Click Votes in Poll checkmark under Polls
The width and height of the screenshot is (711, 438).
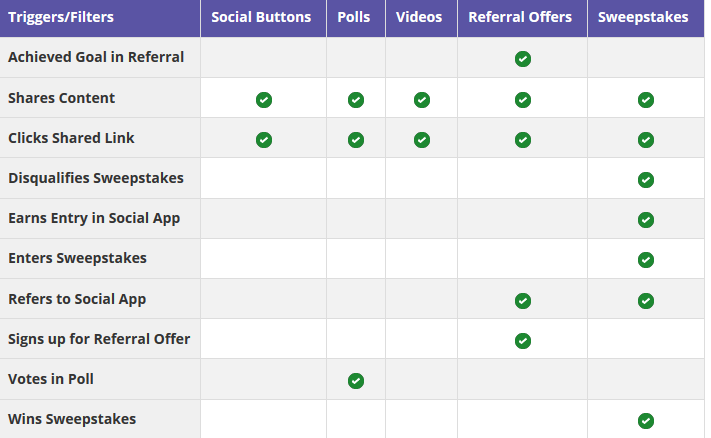[355, 380]
